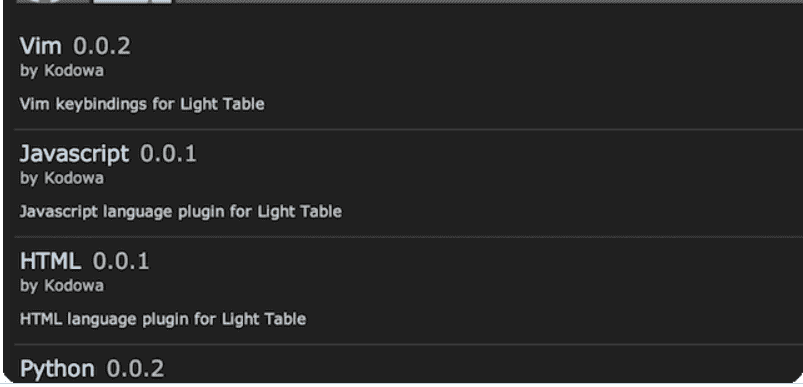Click HTML version number 0.0.1

[x=121, y=261]
